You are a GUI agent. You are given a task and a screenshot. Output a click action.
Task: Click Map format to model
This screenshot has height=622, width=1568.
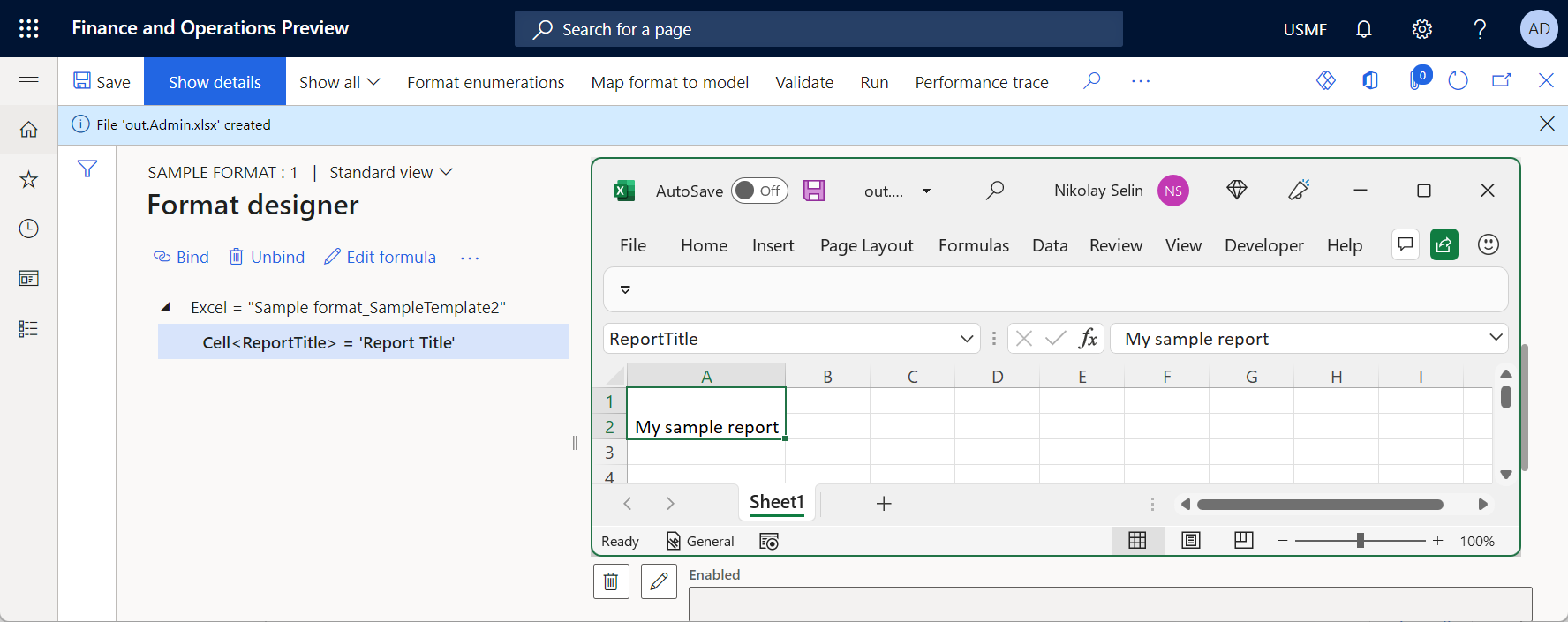[670, 82]
